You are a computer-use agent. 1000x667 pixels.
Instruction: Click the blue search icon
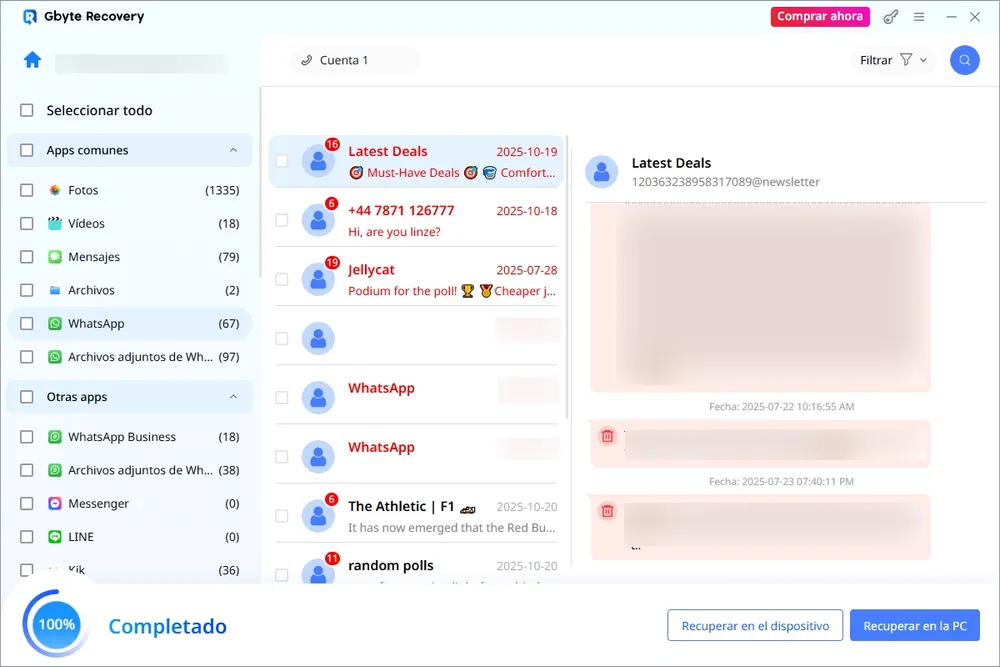tap(963, 60)
